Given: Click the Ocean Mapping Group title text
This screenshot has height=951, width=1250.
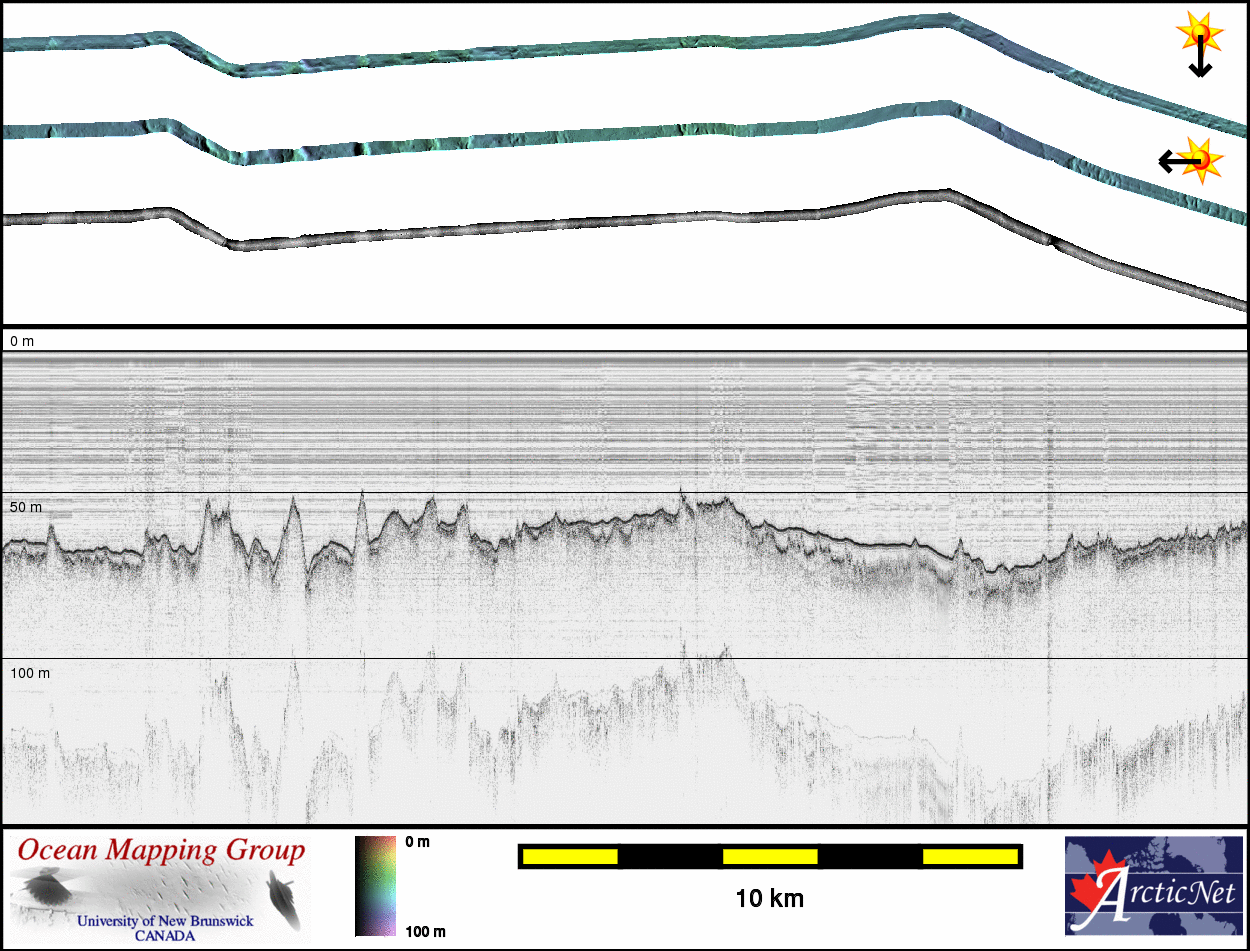Looking at the screenshot, I should tap(162, 851).
